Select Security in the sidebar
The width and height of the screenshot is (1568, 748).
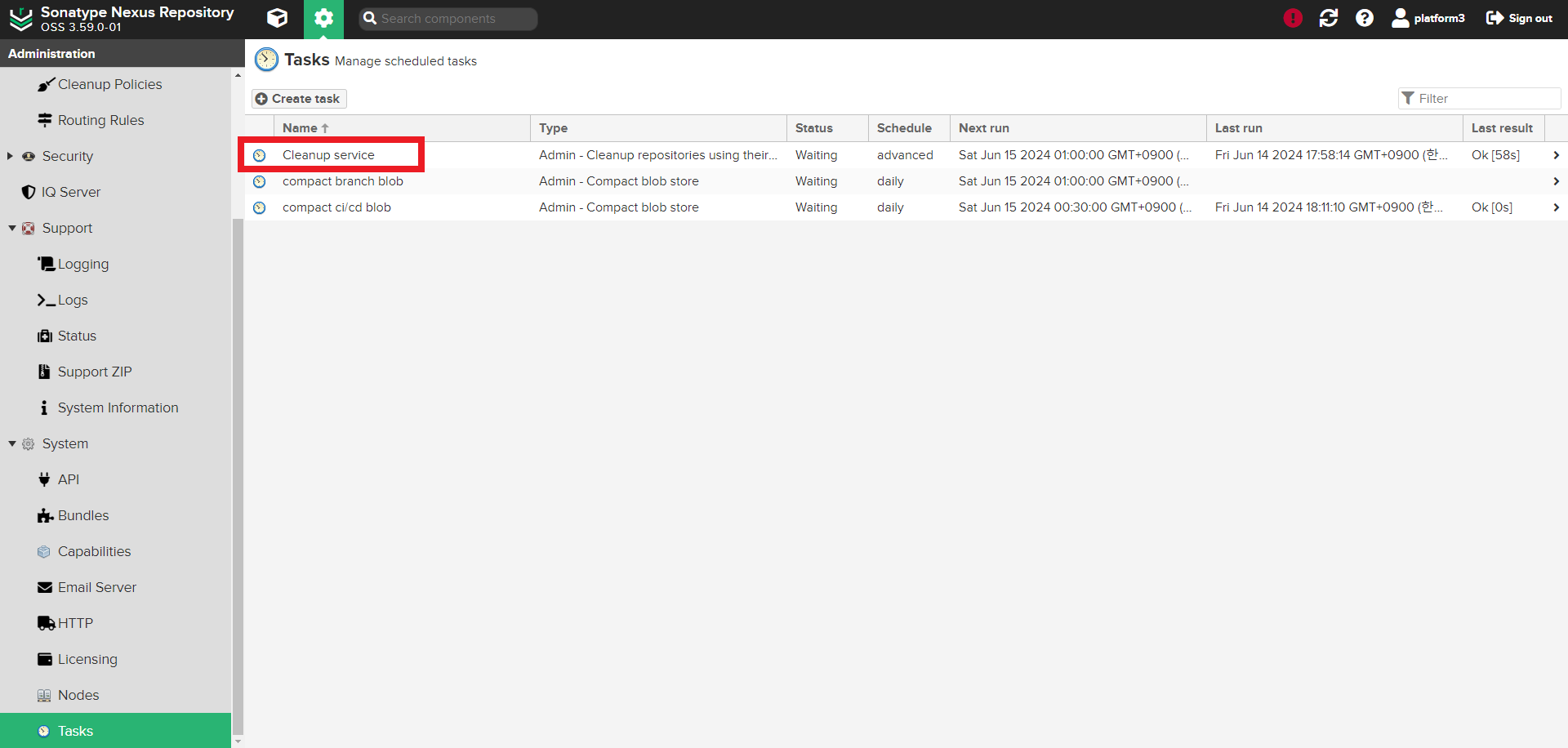click(68, 156)
